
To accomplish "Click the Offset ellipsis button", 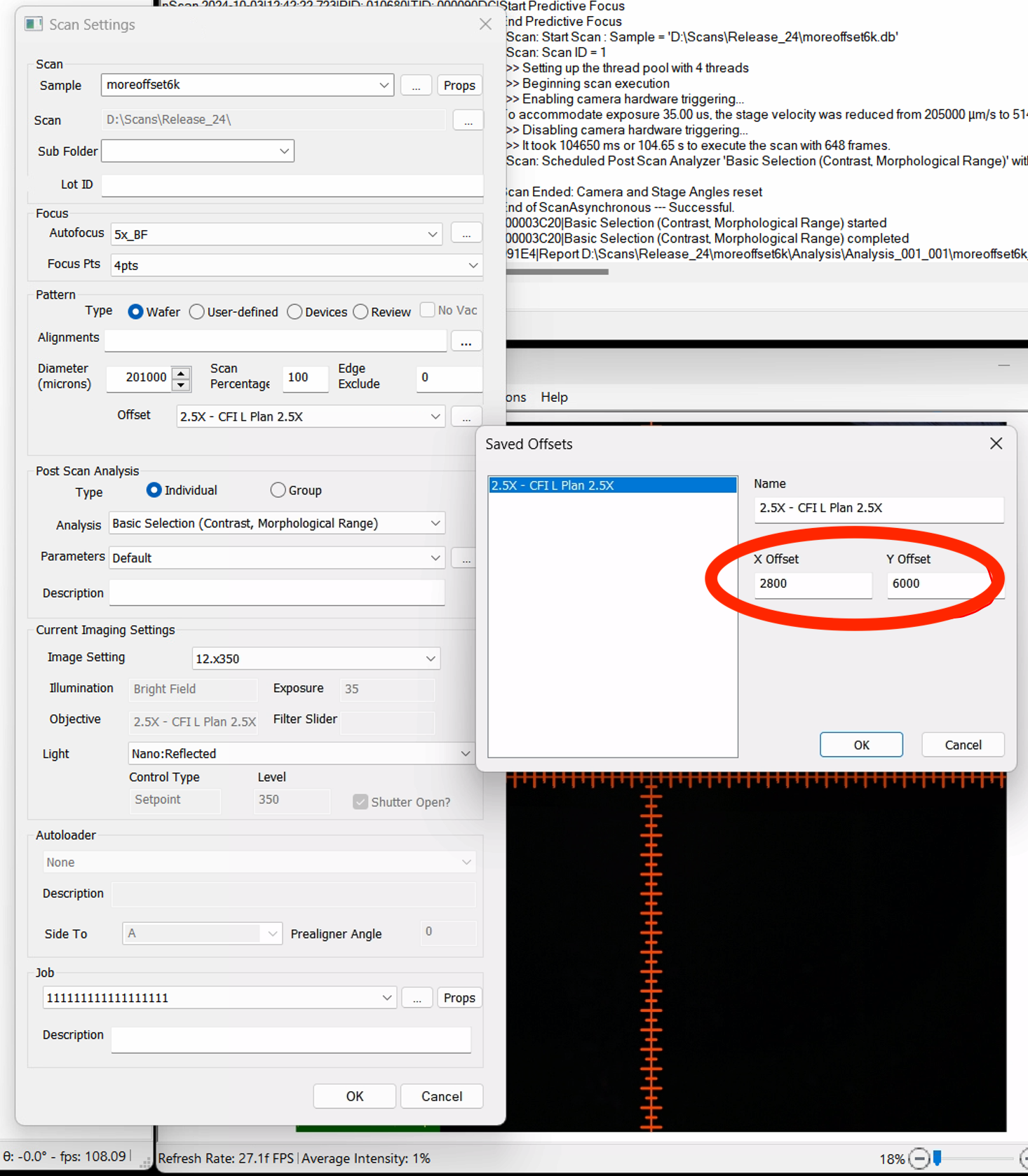I will pos(466,417).
